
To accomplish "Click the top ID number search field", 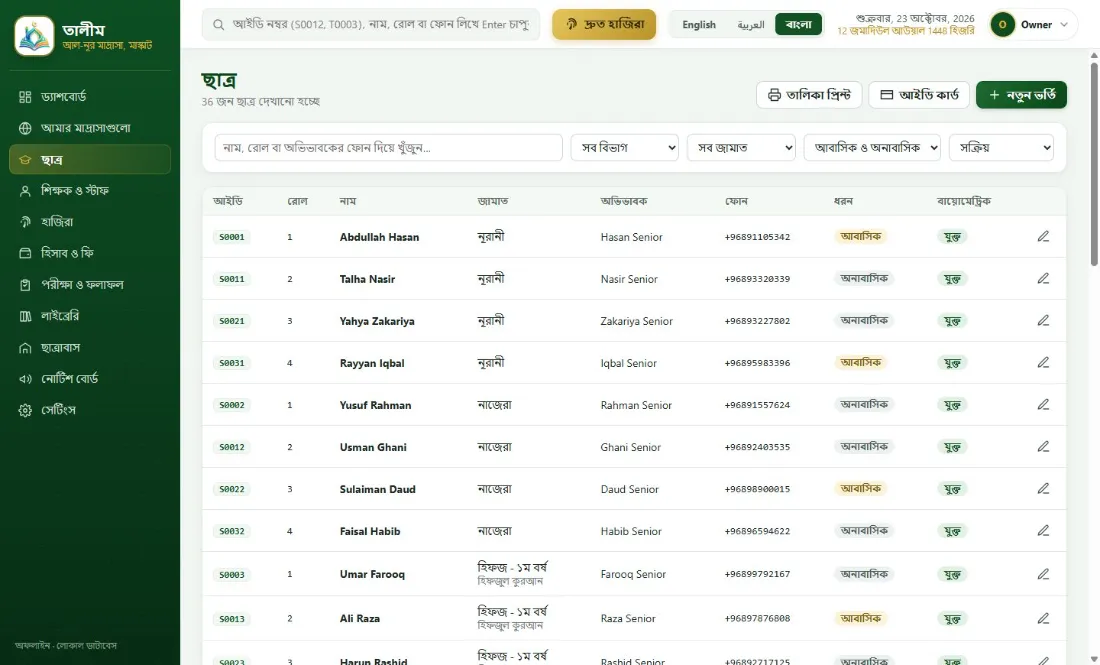I will [x=371, y=25].
